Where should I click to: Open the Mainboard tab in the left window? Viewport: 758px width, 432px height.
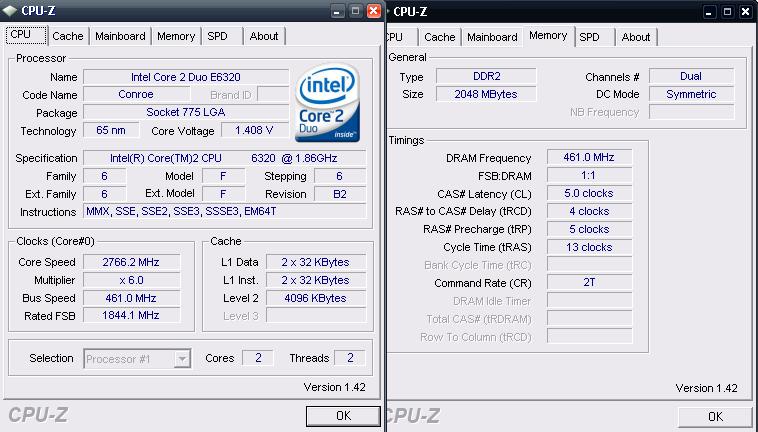click(120, 36)
